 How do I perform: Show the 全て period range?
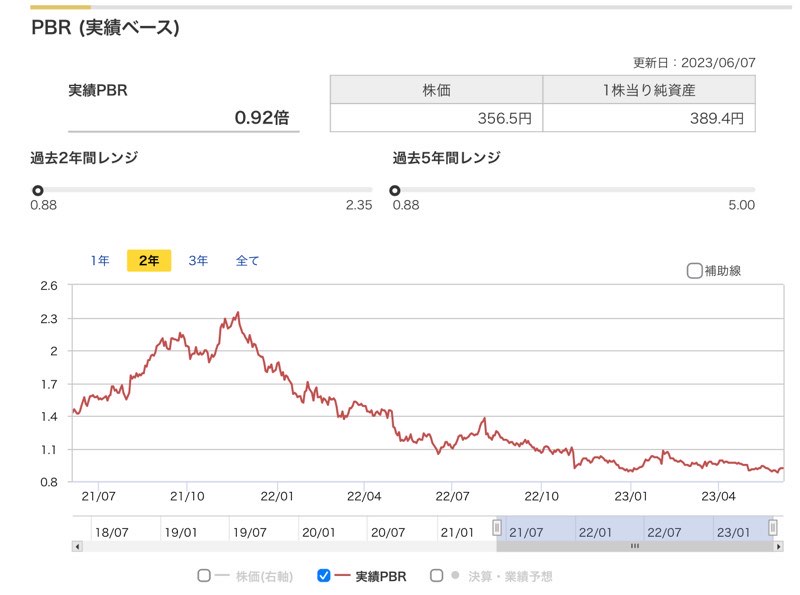point(247,261)
